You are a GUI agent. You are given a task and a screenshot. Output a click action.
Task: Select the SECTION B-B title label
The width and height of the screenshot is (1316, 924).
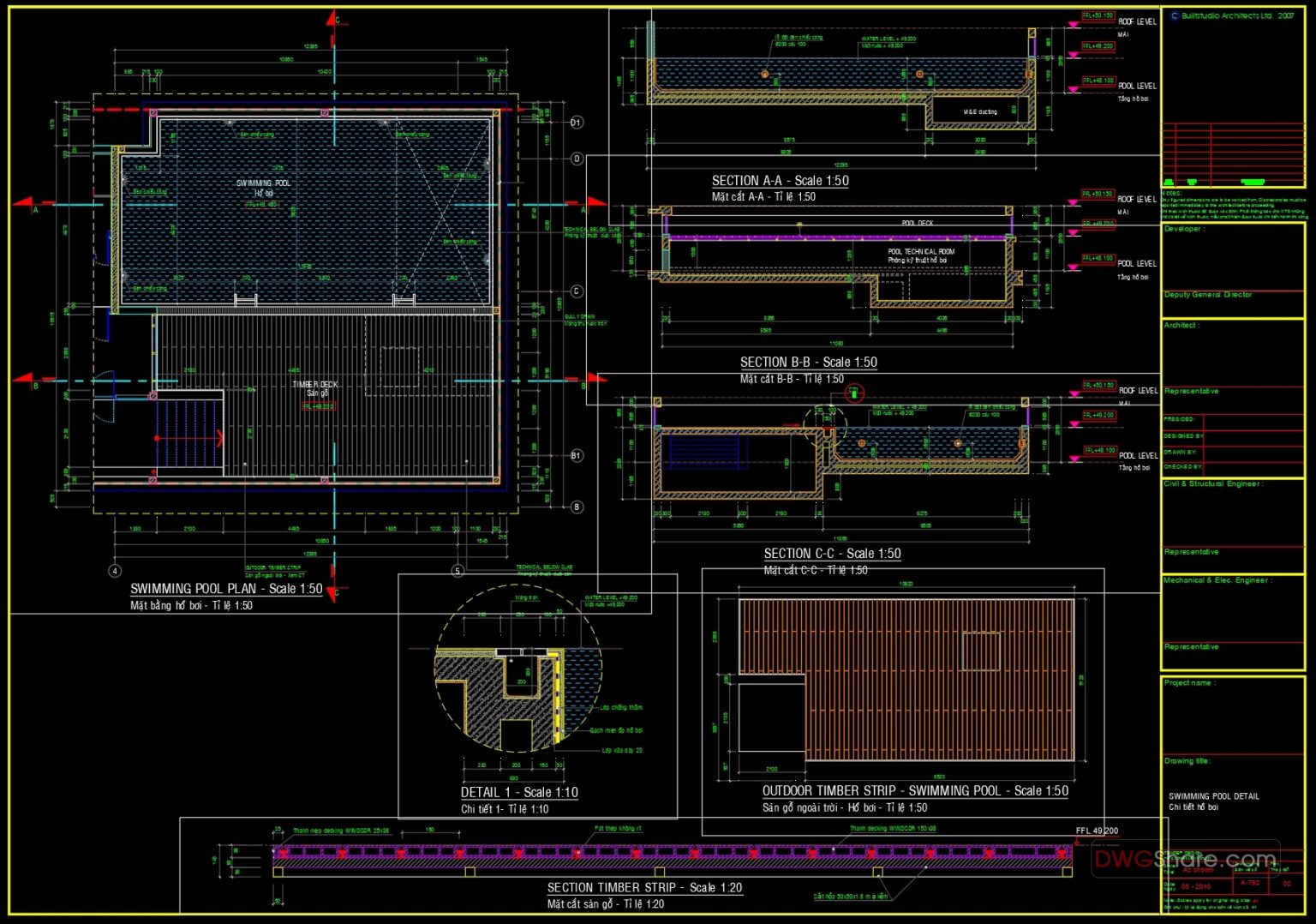coord(809,362)
